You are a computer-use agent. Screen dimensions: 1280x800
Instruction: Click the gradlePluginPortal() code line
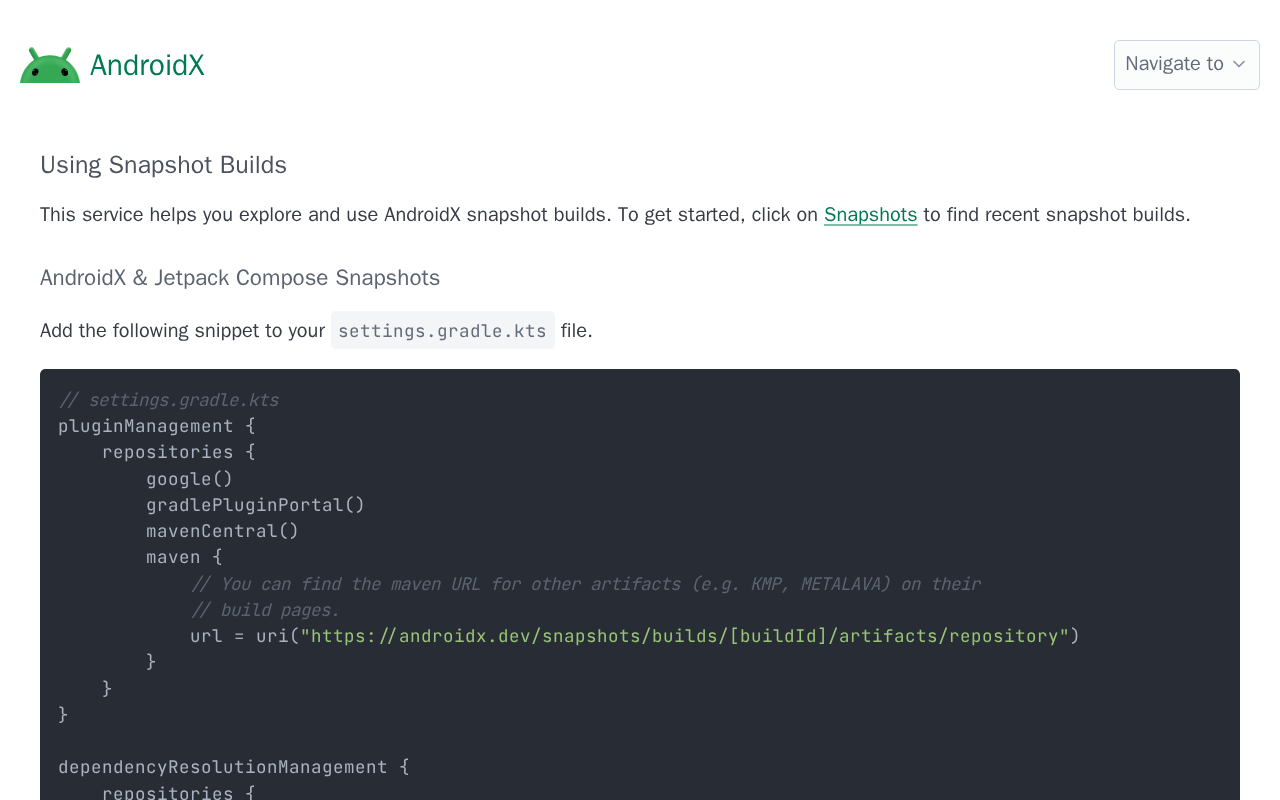[255, 505]
